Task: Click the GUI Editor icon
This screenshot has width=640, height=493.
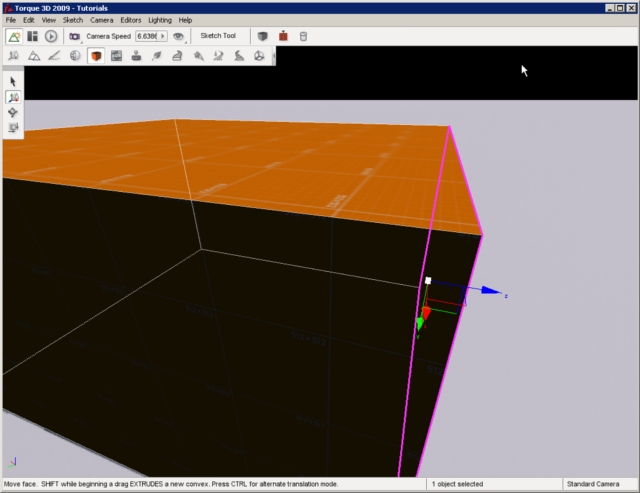Action: tap(33, 36)
